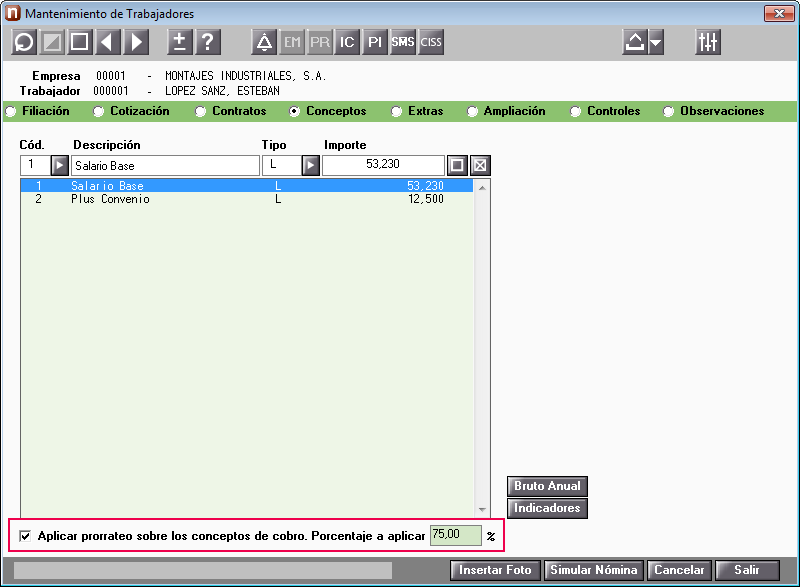This screenshot has width=800, height=587.
Task: Click the square icon beside Importe field
Action: pyautogui.click(x=457, y=165)
